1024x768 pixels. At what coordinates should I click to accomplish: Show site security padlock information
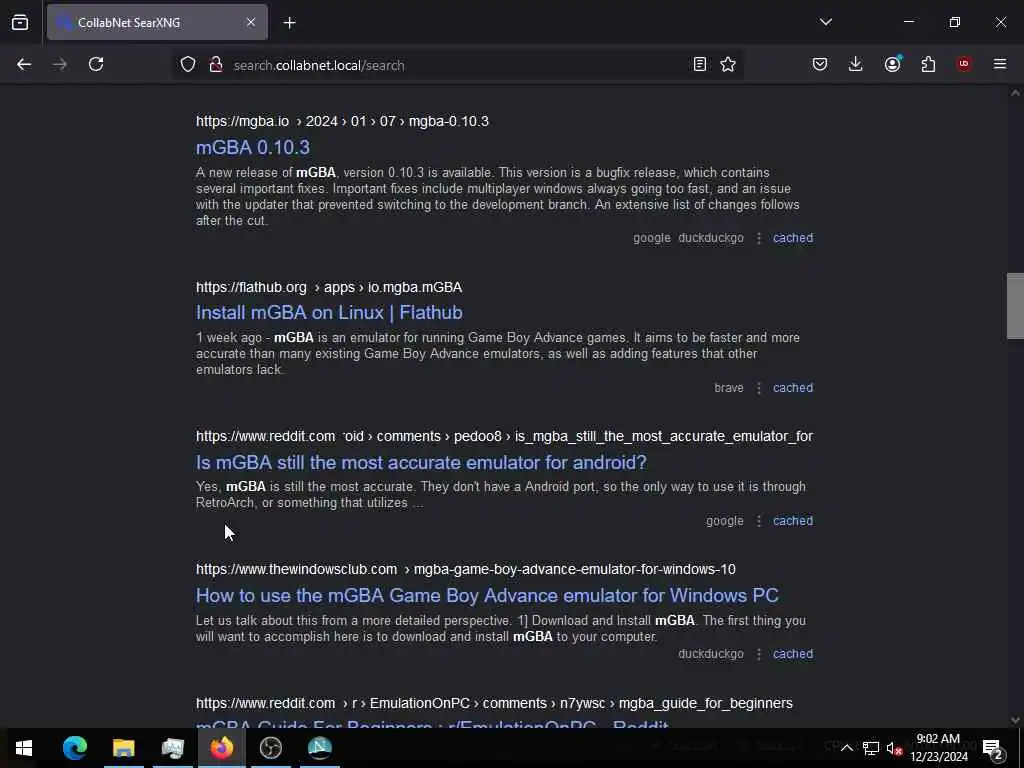tap(216, 65)
